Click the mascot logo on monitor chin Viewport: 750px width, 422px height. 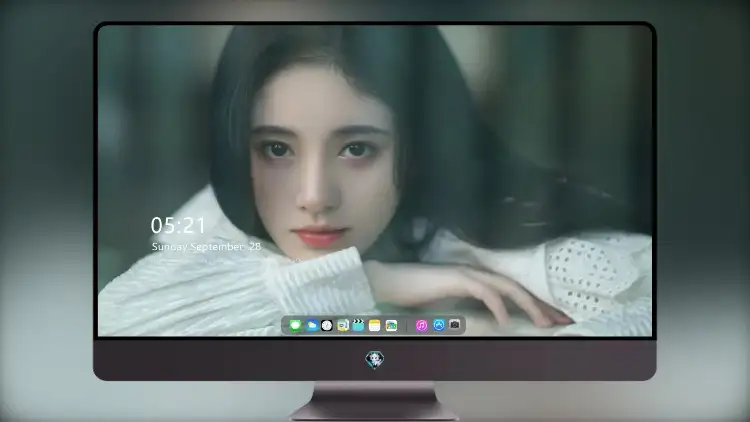(x=375, y=359)
